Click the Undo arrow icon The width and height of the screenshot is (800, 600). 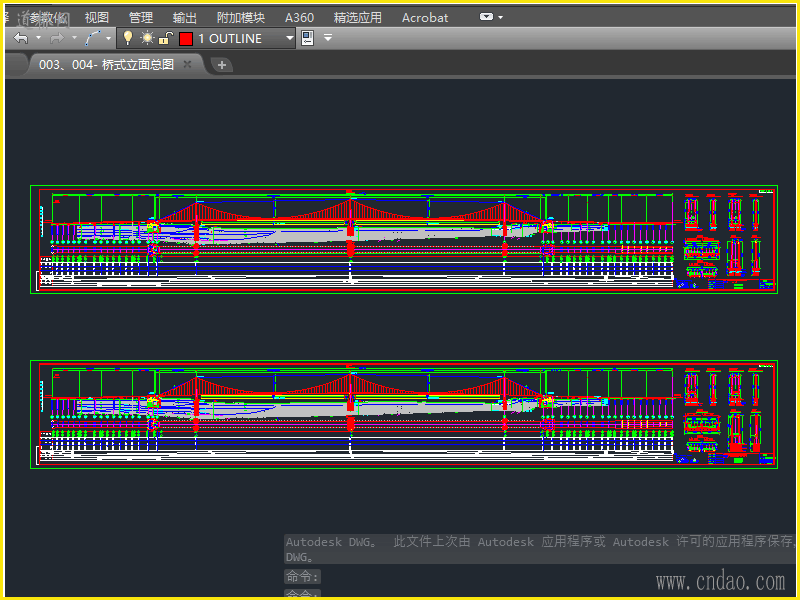click(20, 38)
